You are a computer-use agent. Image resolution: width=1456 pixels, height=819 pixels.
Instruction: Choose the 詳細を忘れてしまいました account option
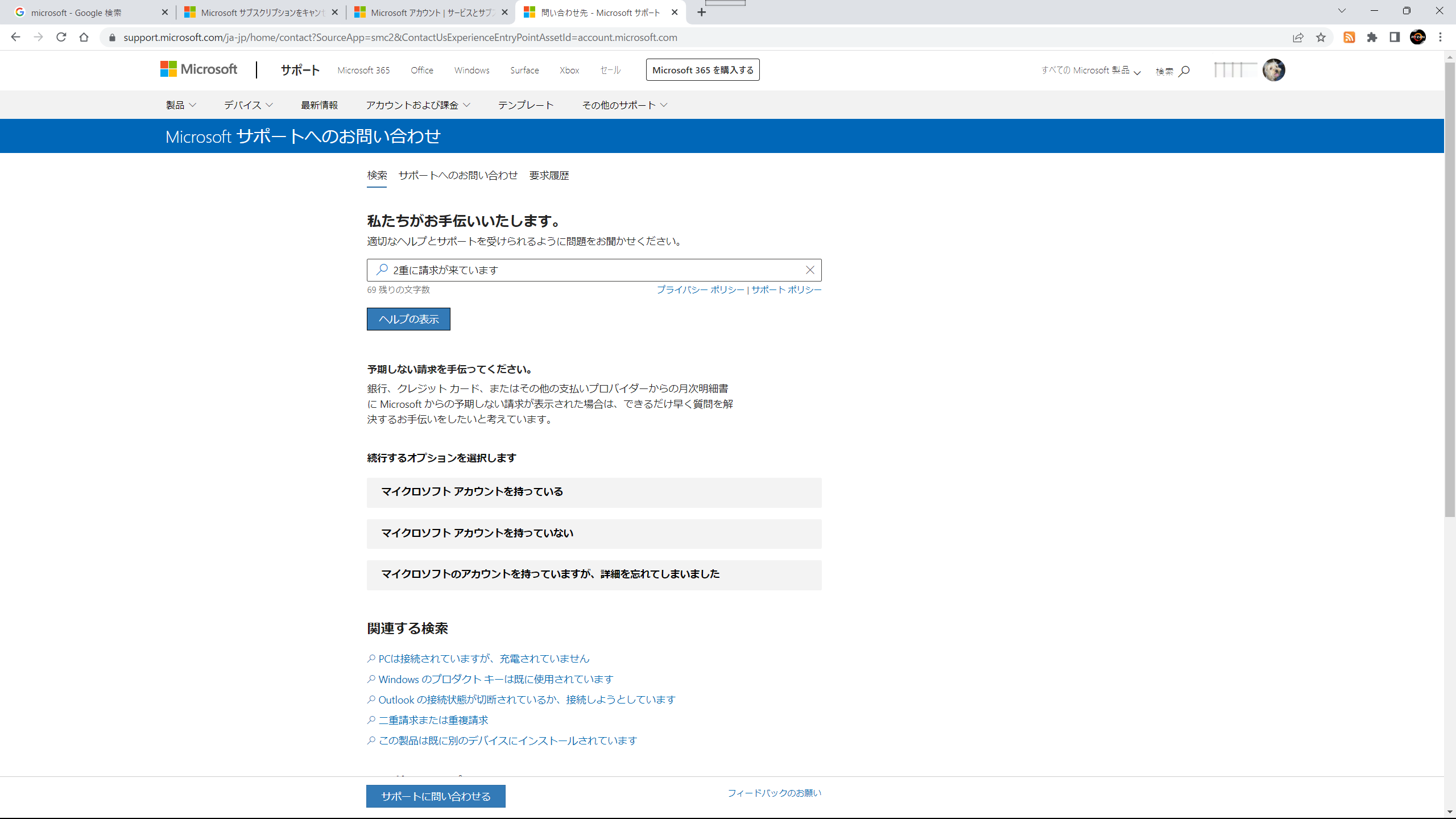[594, 574]
